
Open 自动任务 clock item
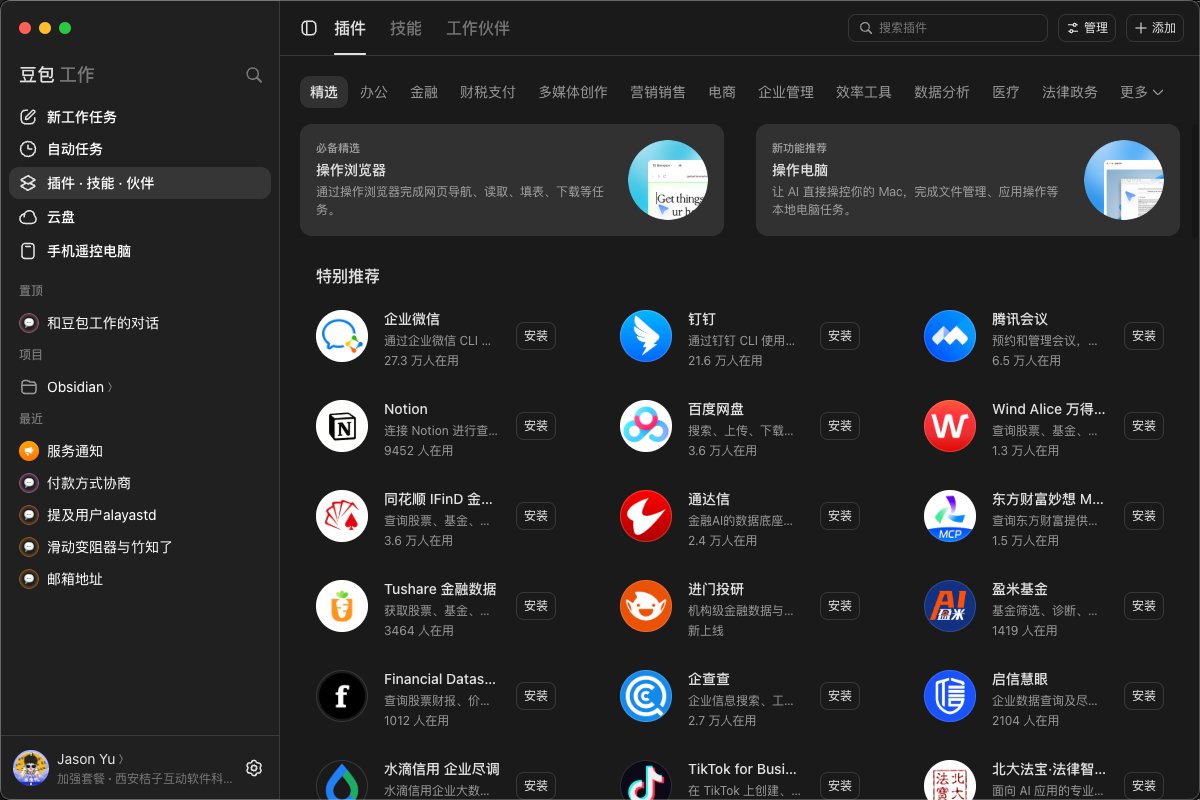[140, 149]
